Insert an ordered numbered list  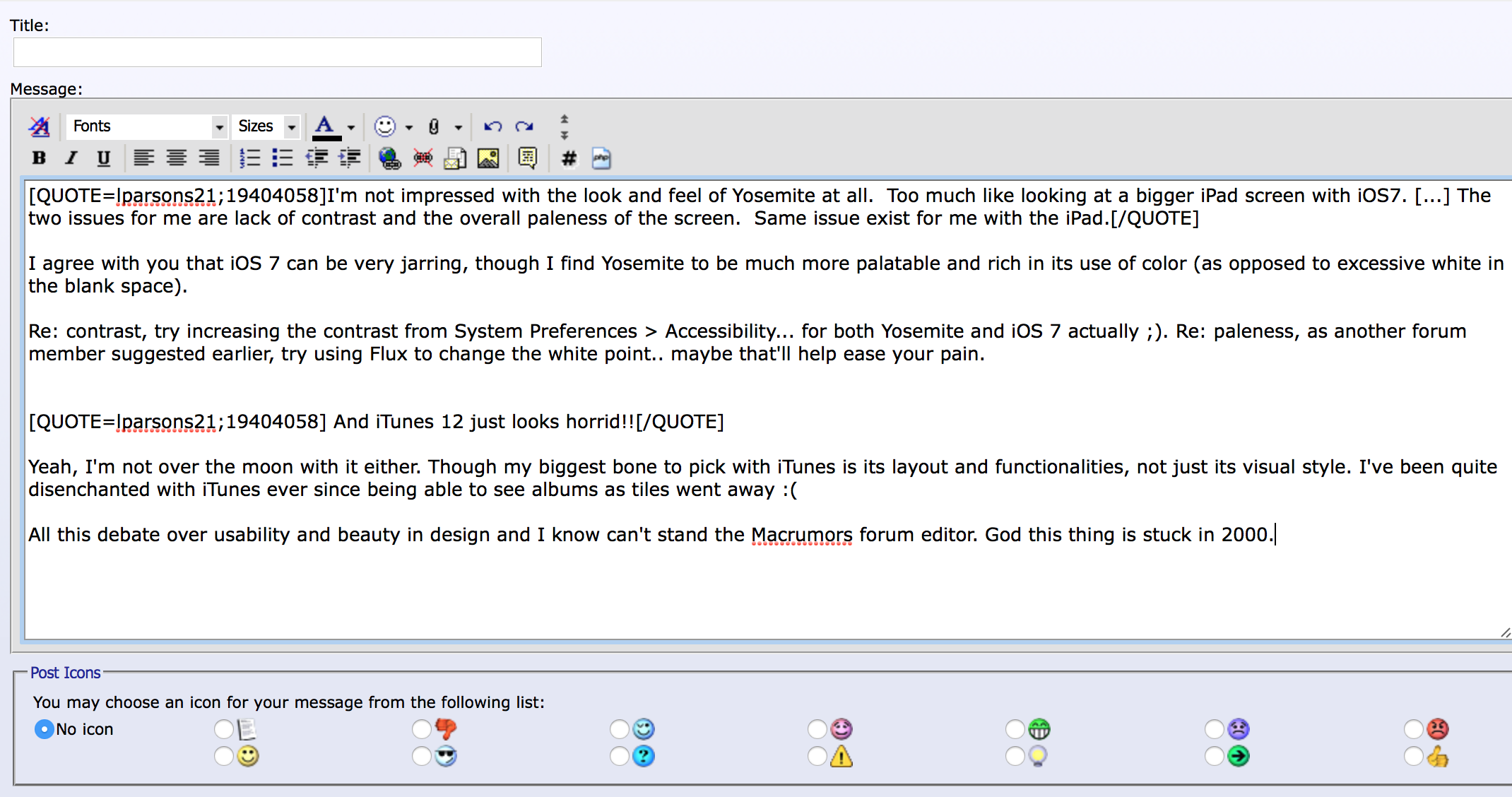[x=249, y=158]
